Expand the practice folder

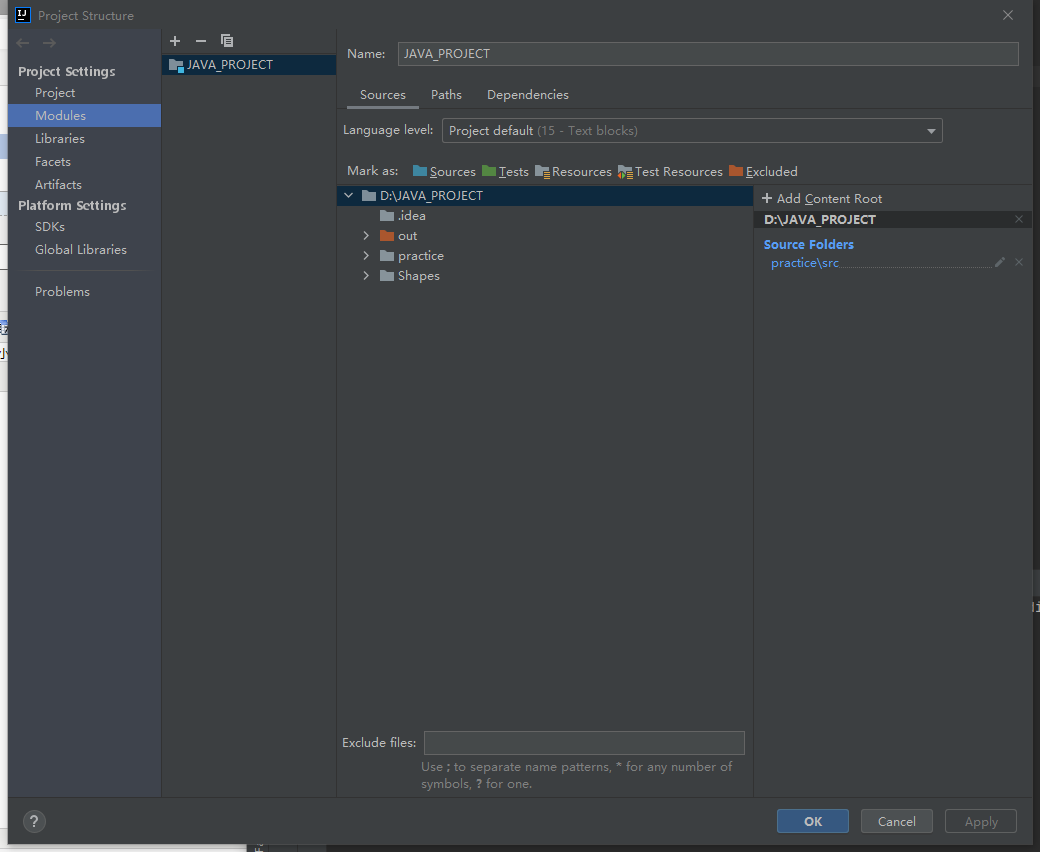pyautogui.click(x=366, y=255)
